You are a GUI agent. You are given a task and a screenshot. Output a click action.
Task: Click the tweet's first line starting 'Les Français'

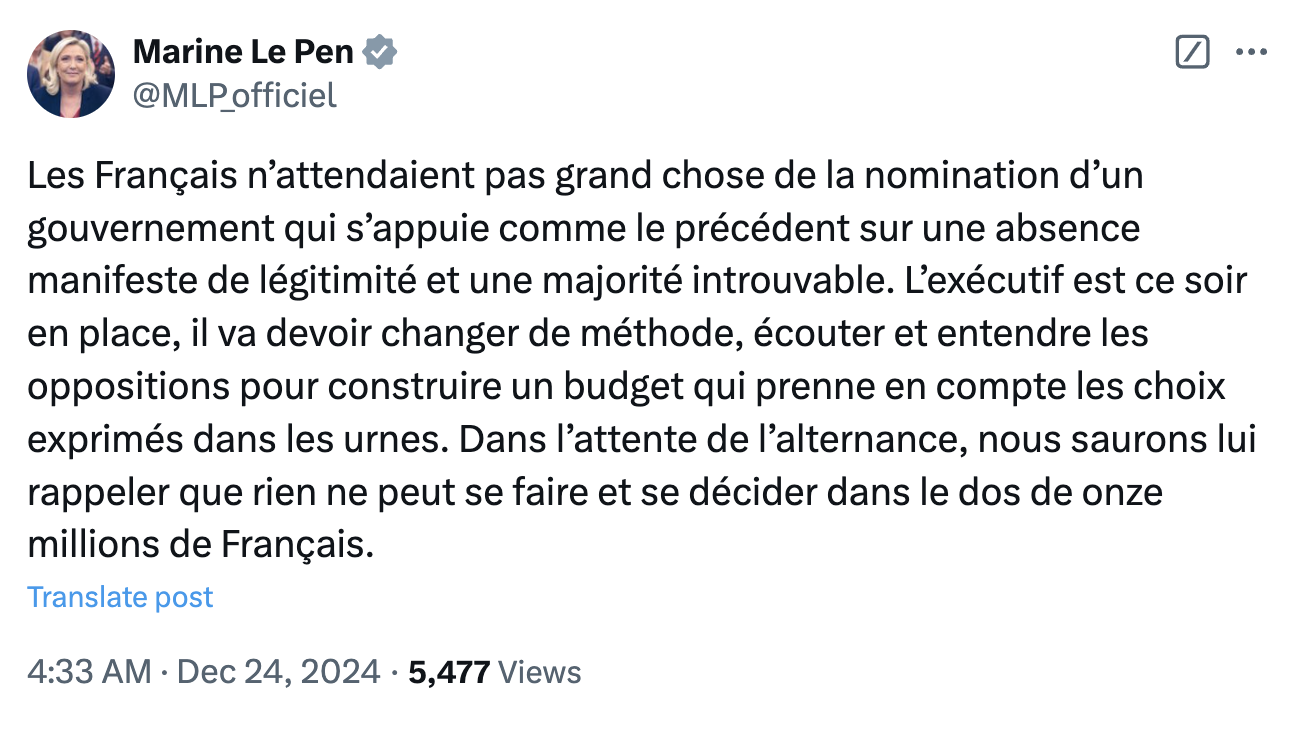585,176
